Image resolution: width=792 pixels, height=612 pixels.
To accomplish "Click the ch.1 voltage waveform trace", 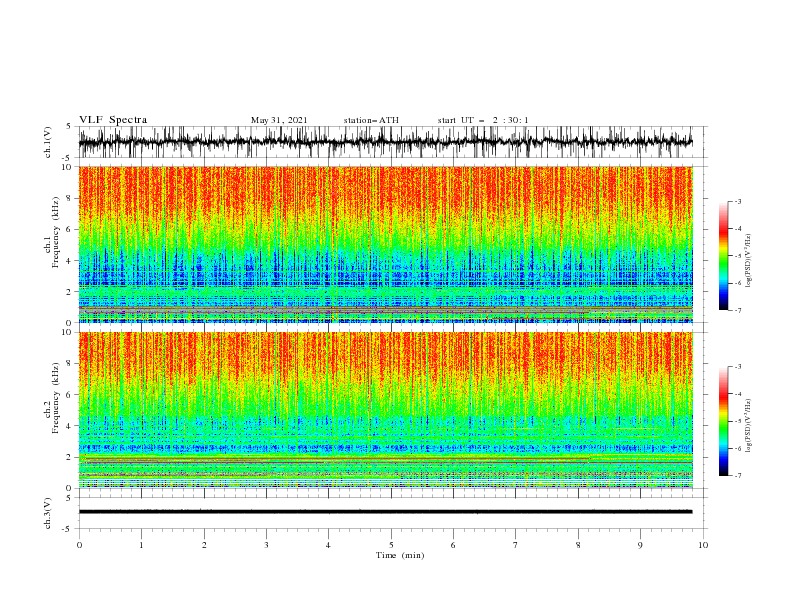I will (386, 142).
